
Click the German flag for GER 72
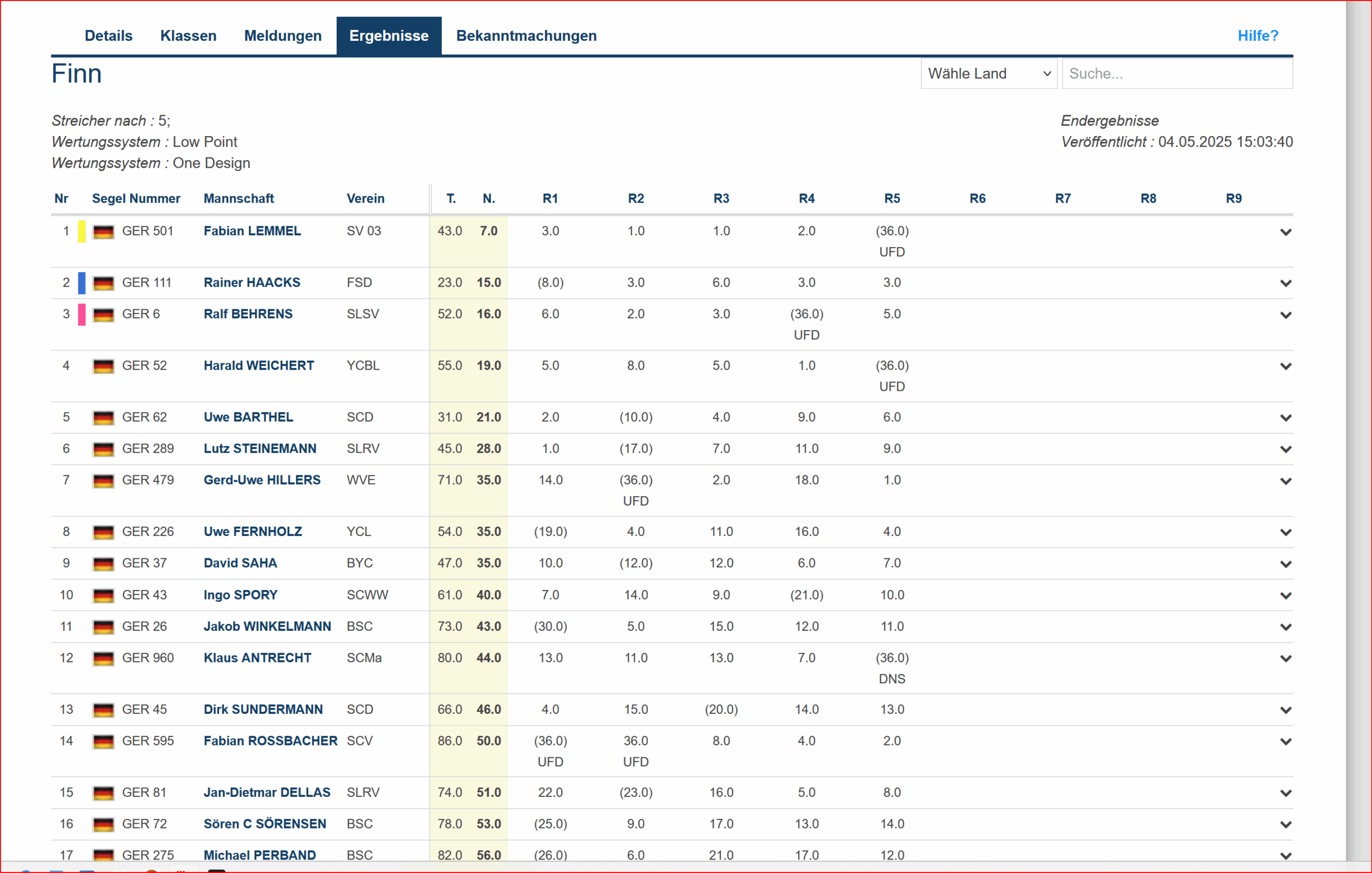tap(103, 825)
